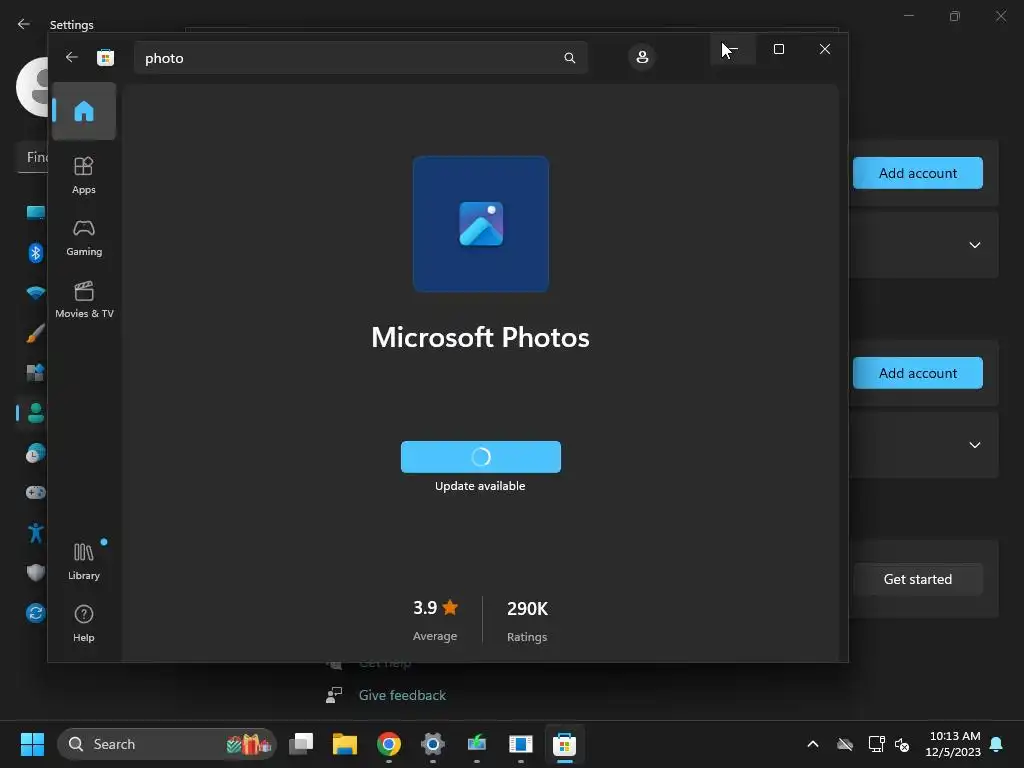Go back in the Settings window
This screenshot has width=1024, height=768.
[x=24, y=24]
